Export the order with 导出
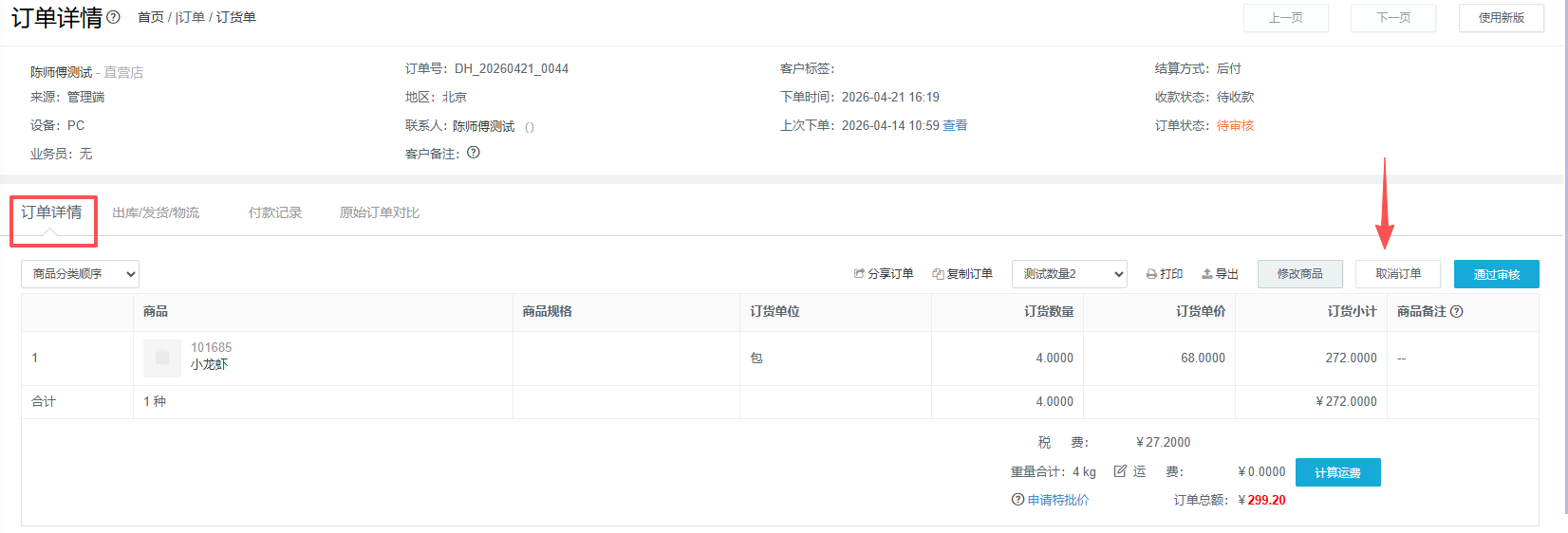The image size is (1568, 533). (1221, 274)
